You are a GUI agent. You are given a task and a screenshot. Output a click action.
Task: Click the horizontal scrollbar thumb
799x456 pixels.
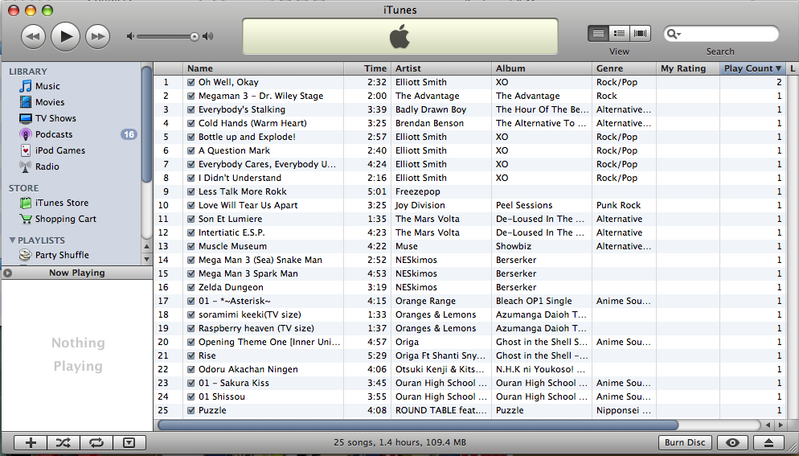tap(418, 425)
